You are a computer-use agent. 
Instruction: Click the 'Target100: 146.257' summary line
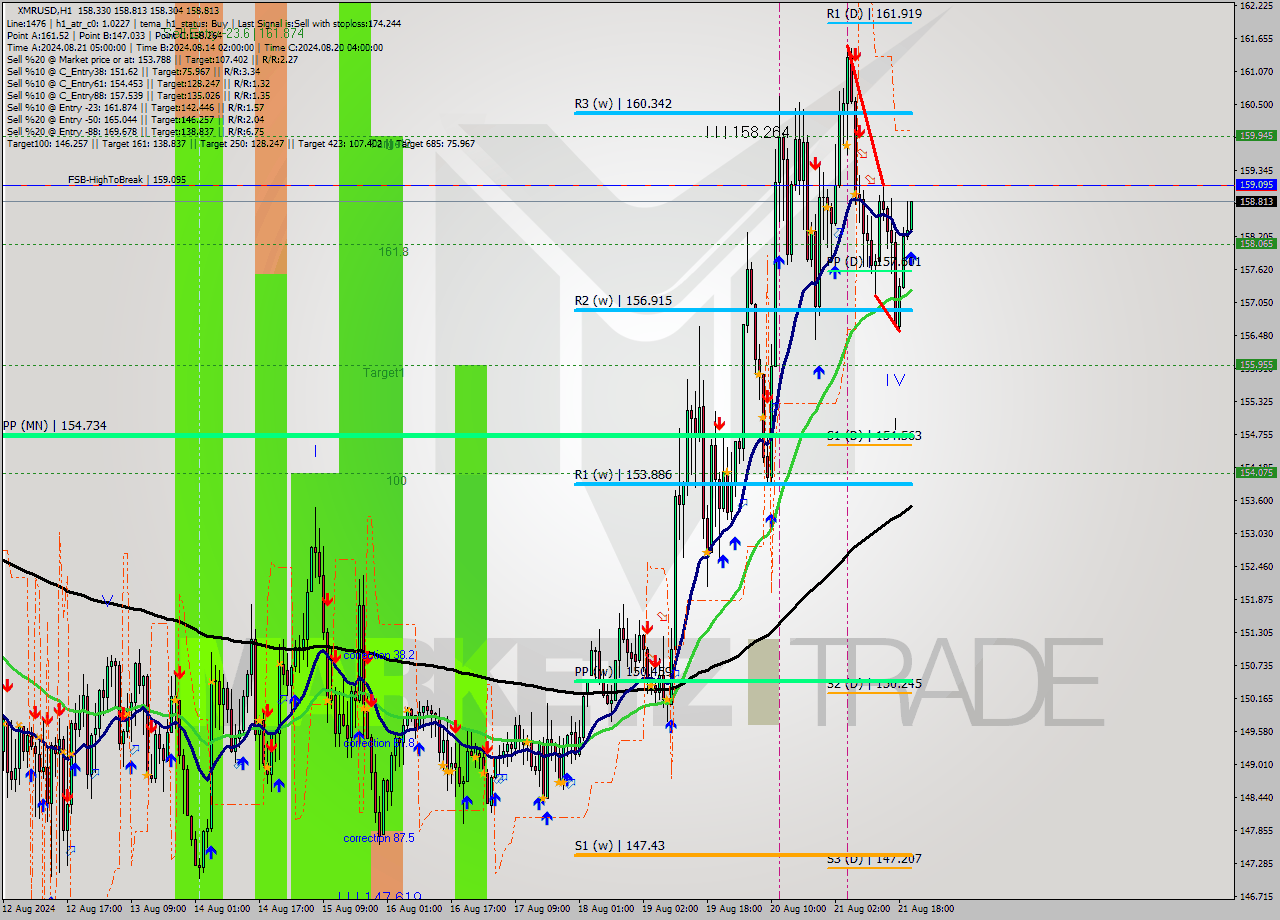240,144
